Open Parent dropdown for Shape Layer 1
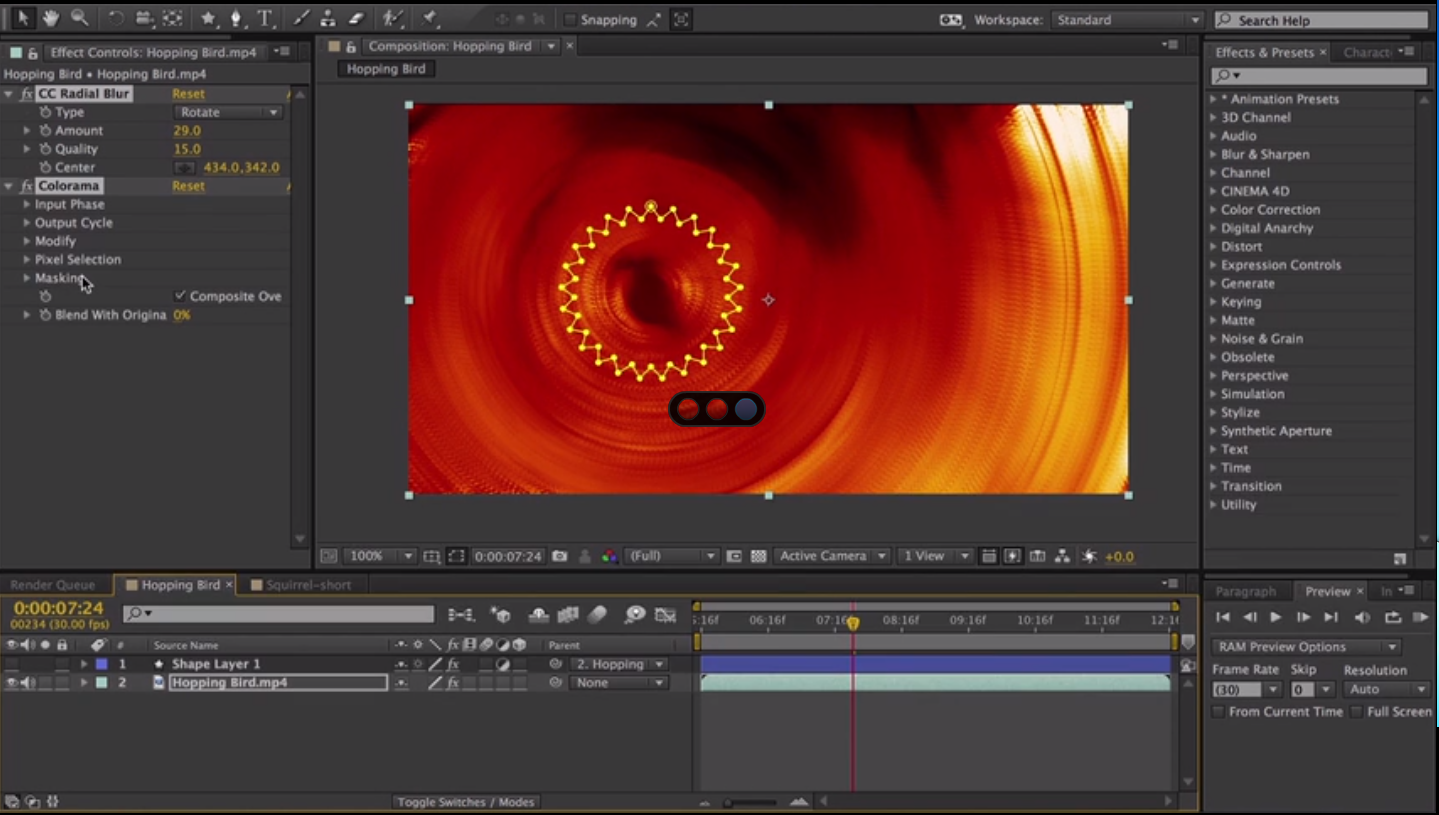The width and height of the screenshot is (1439, 815). pos(618,664)
